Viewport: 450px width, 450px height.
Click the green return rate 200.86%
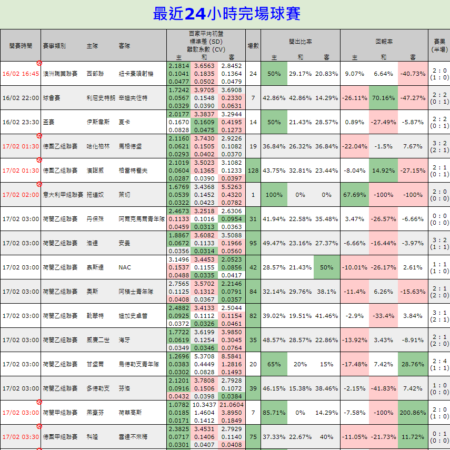(413, 413)
